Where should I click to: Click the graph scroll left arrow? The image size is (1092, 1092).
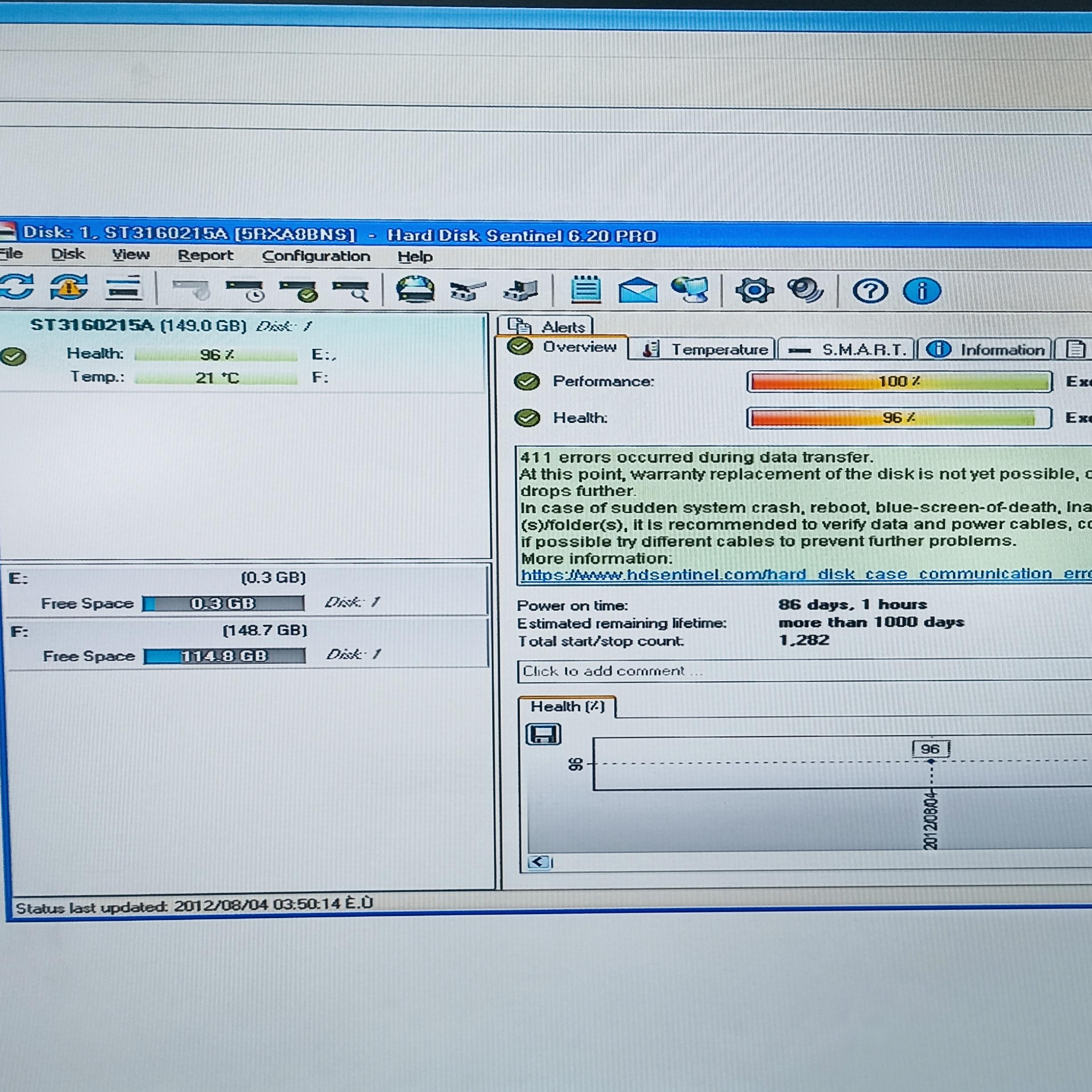point(539,862)
